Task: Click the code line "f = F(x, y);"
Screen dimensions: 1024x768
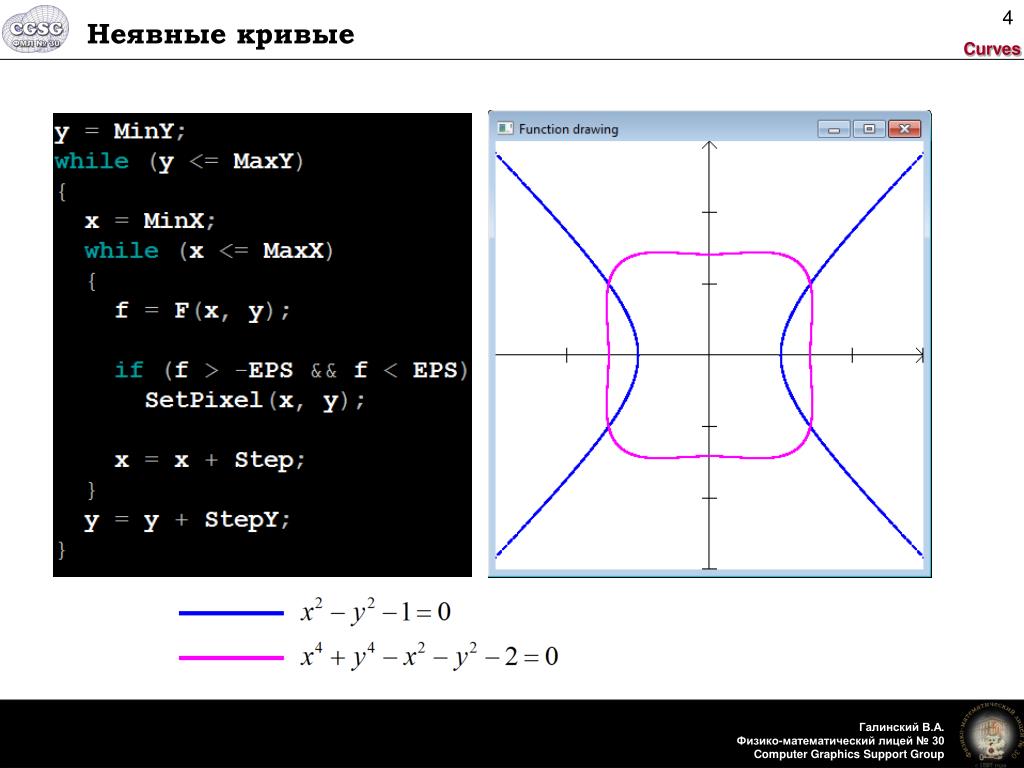Action: pyautogui.click(x=202, y=310)
